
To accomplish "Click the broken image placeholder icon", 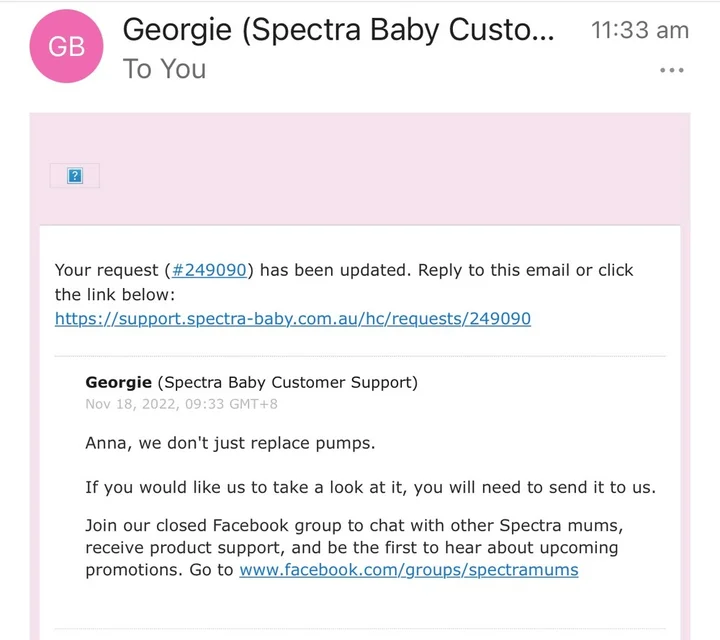I will tap(74, 176).
